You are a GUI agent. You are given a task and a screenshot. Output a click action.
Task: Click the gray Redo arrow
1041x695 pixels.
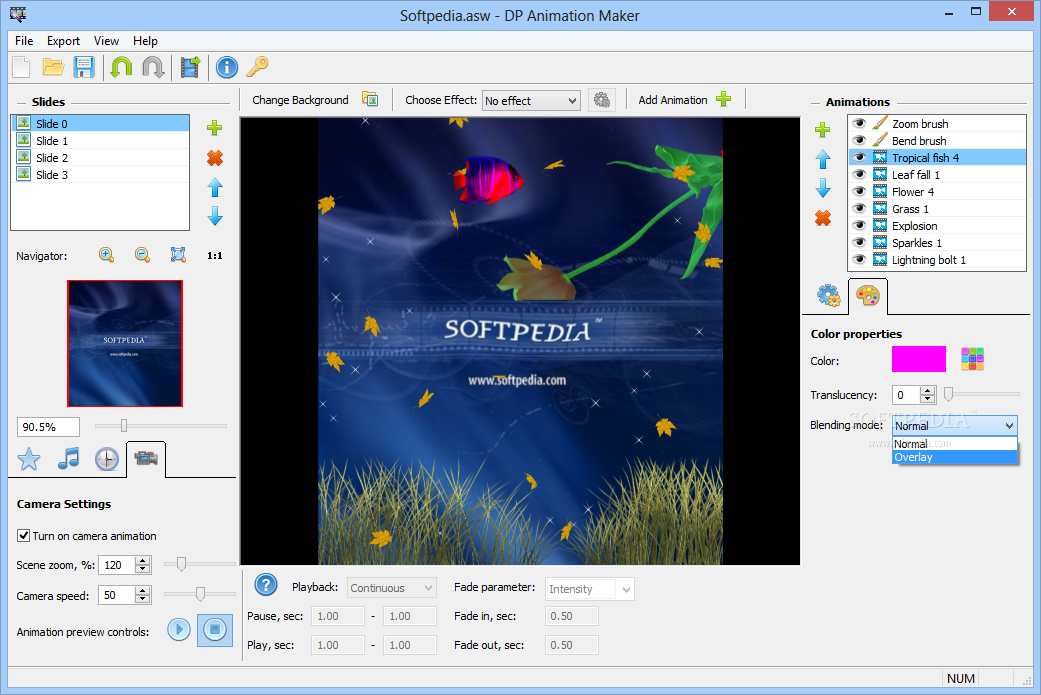[153, 67]
